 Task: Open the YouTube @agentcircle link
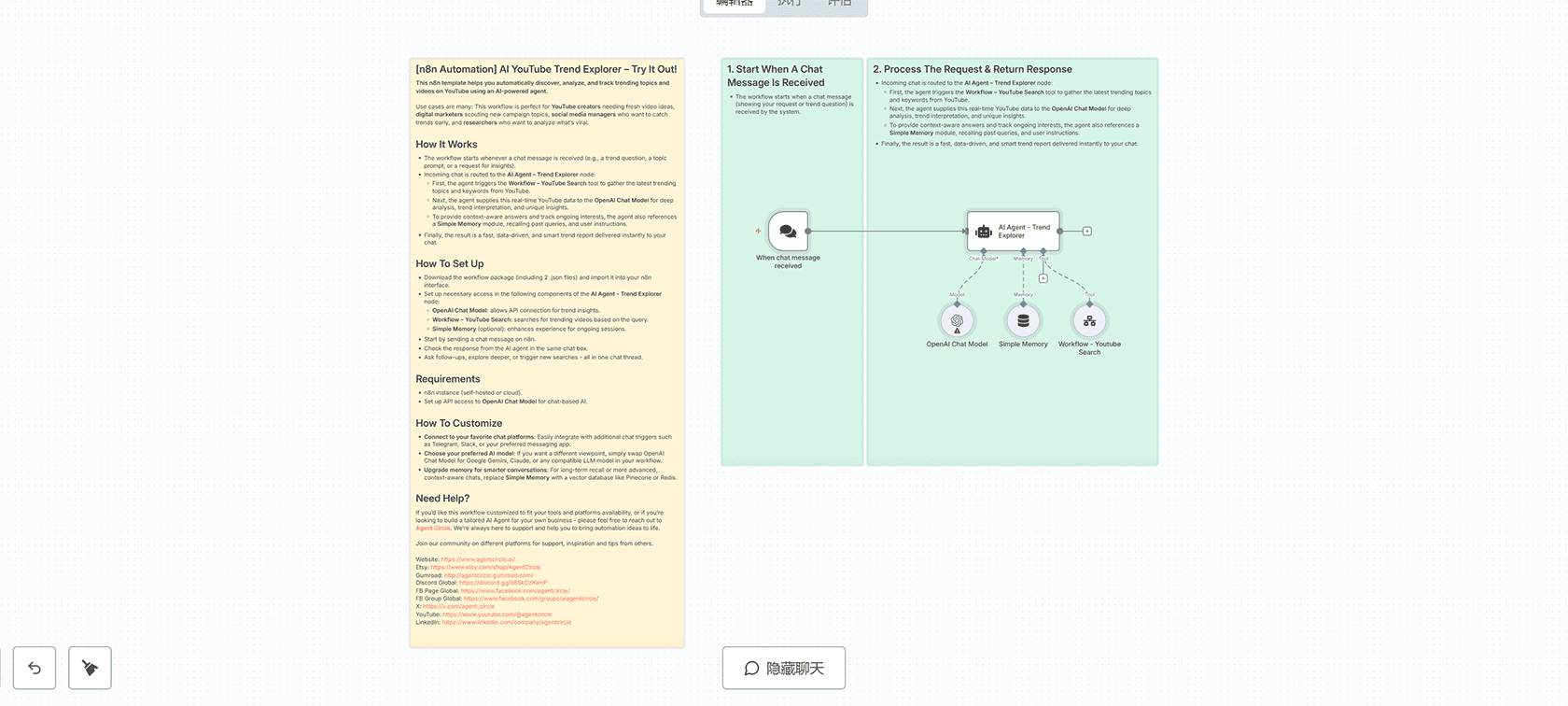tap(497, 614)
